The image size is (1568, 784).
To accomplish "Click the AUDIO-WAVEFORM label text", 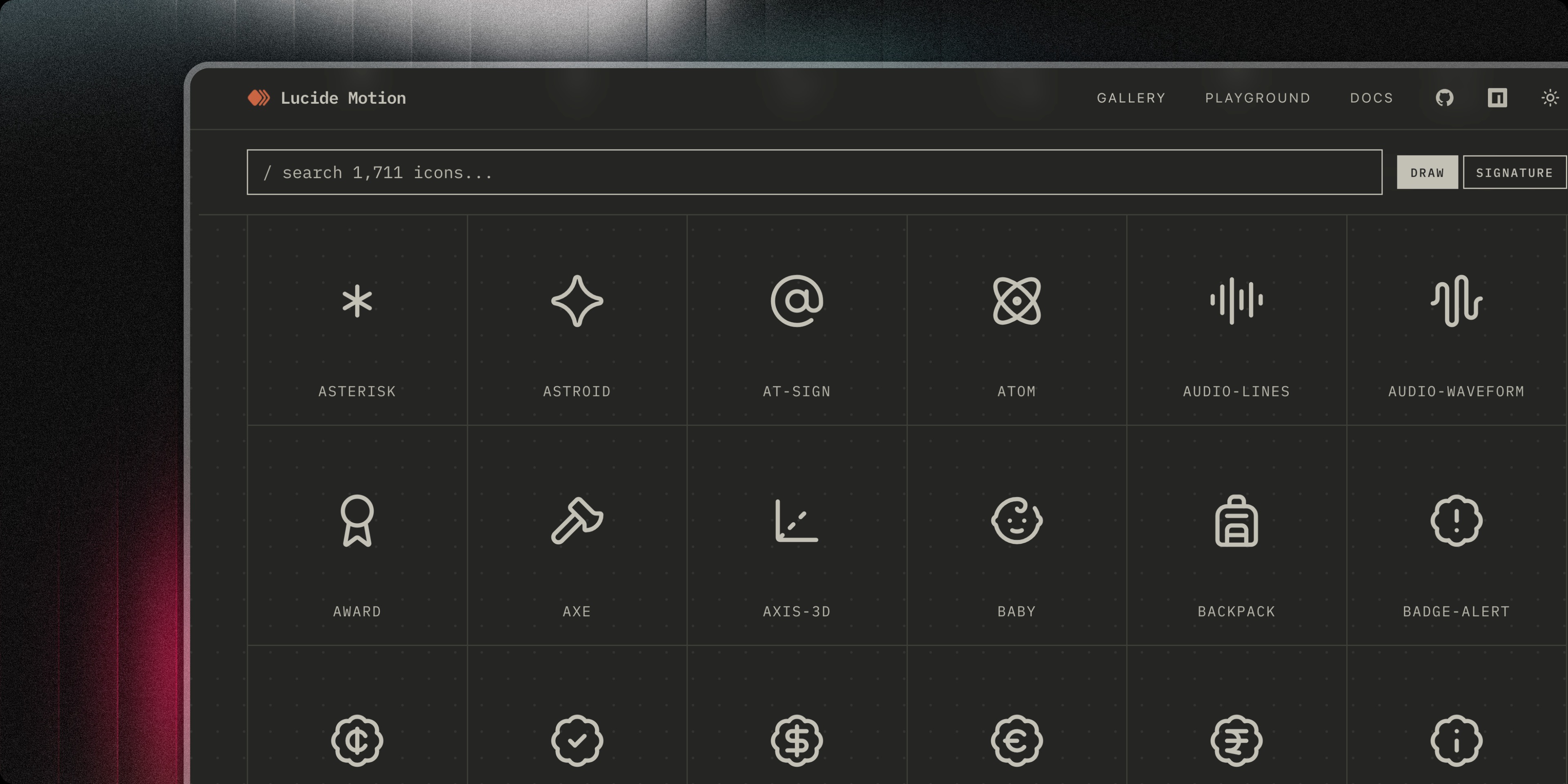I will pos(1456,392).
